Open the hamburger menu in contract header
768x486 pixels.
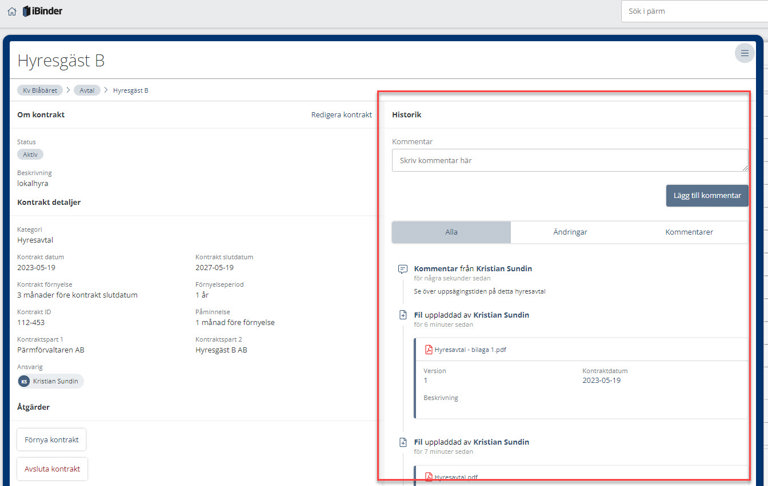(x=744, y=53)
